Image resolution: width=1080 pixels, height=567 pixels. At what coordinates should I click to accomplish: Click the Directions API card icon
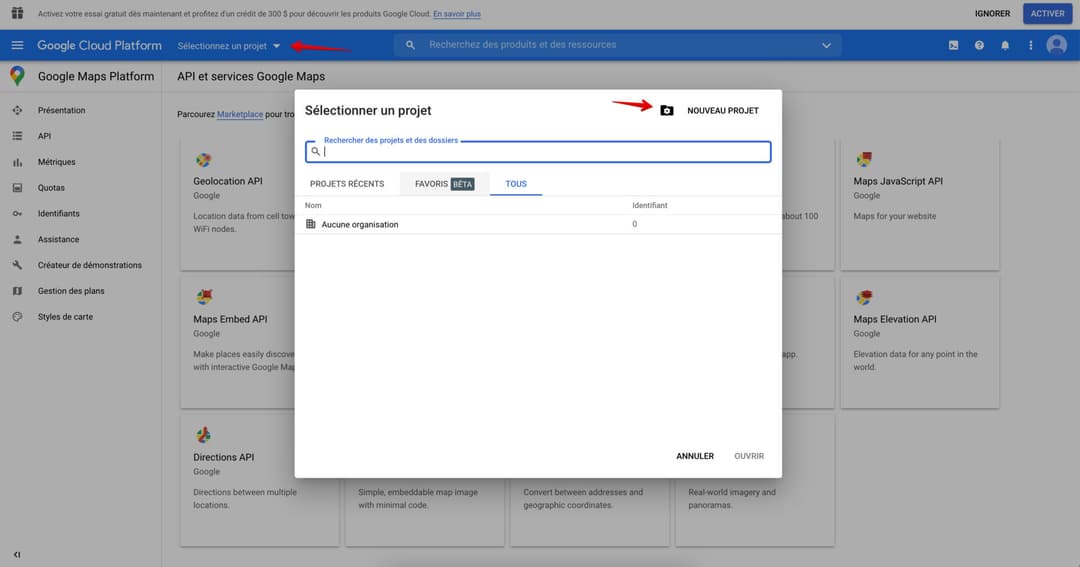pos(203,435)
